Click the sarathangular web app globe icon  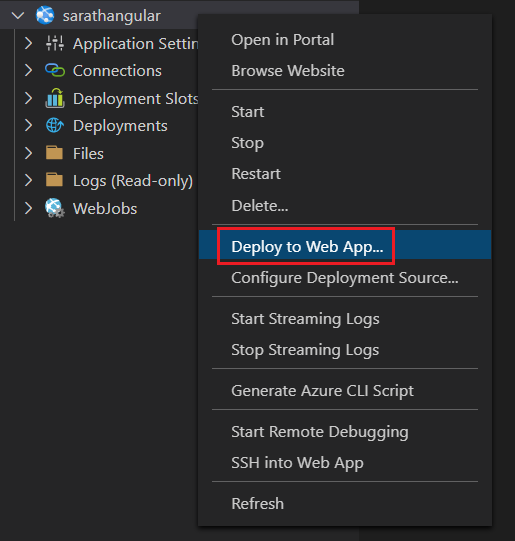coord(45,16)
